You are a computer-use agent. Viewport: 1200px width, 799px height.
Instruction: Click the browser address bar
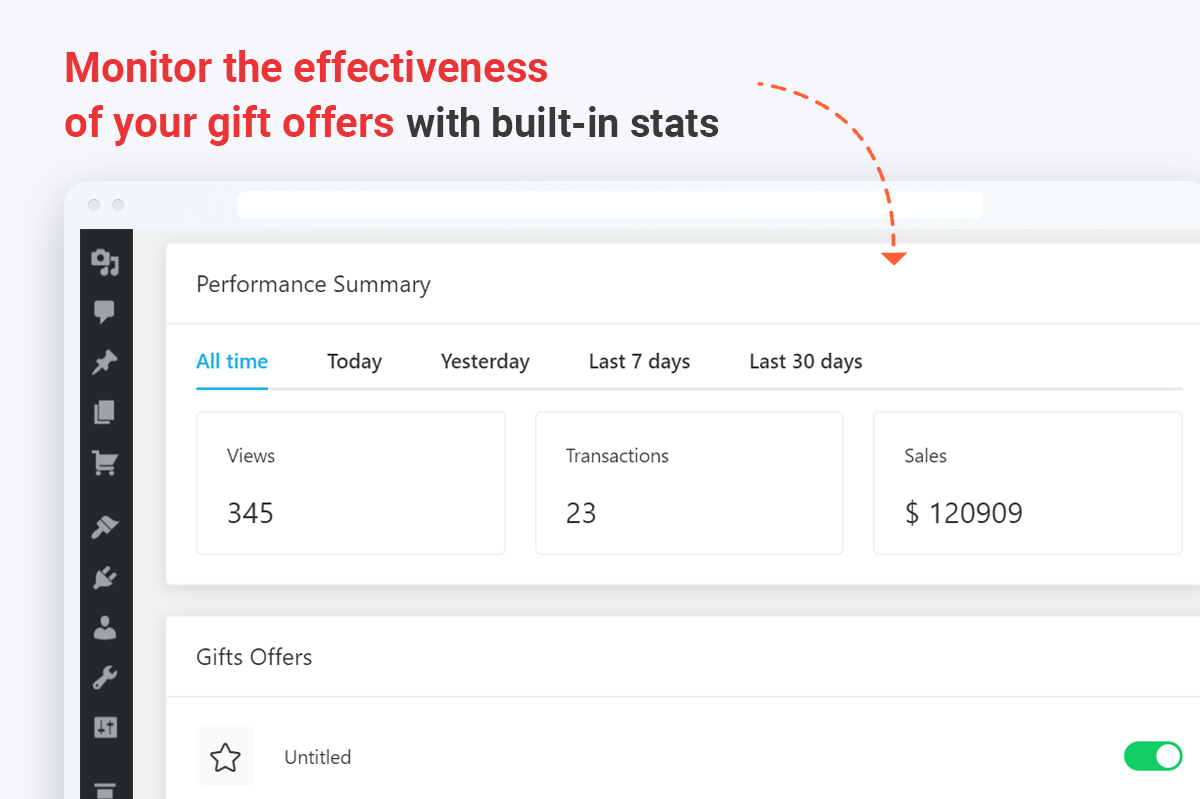(x=610, y=205)
